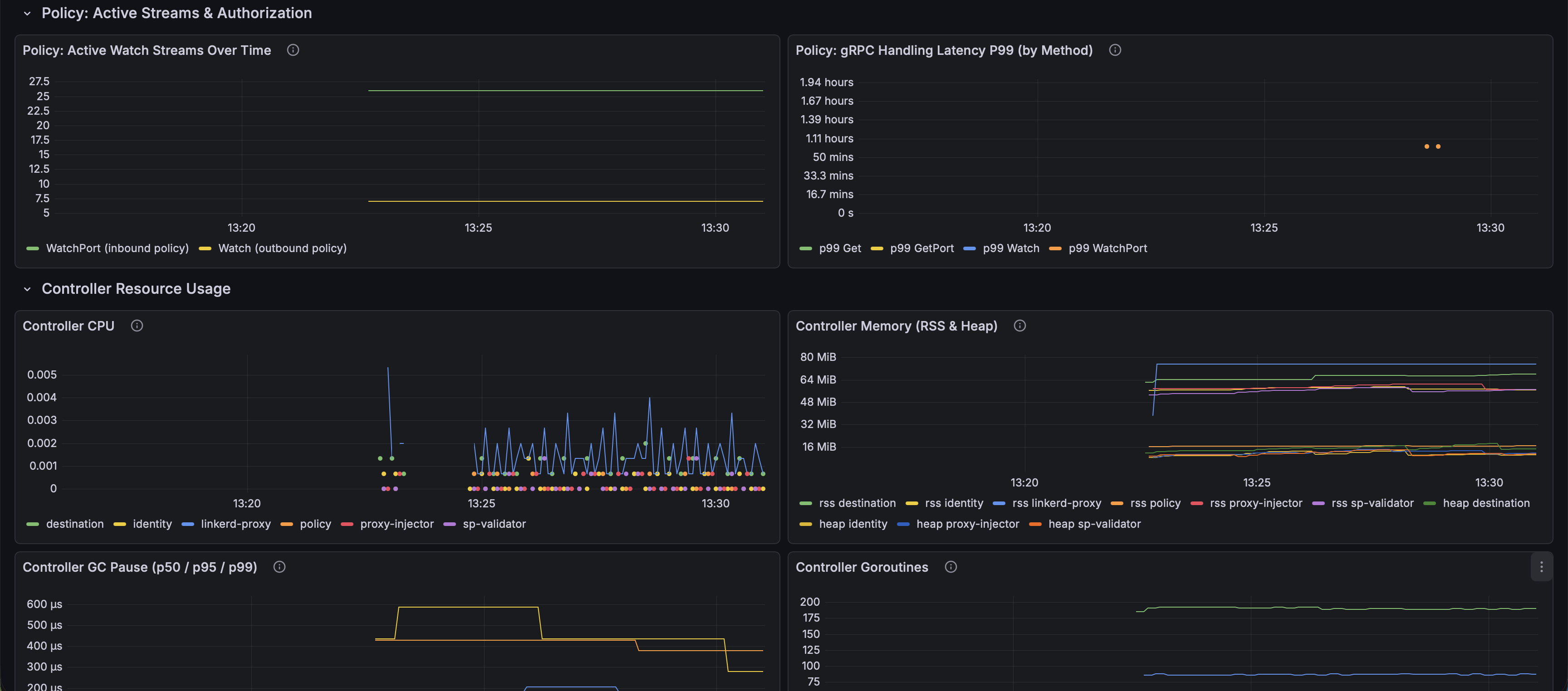
Task: Toggle destination series in Controller CPU legend
Action: pyautogui.click(x=75, y=524)
